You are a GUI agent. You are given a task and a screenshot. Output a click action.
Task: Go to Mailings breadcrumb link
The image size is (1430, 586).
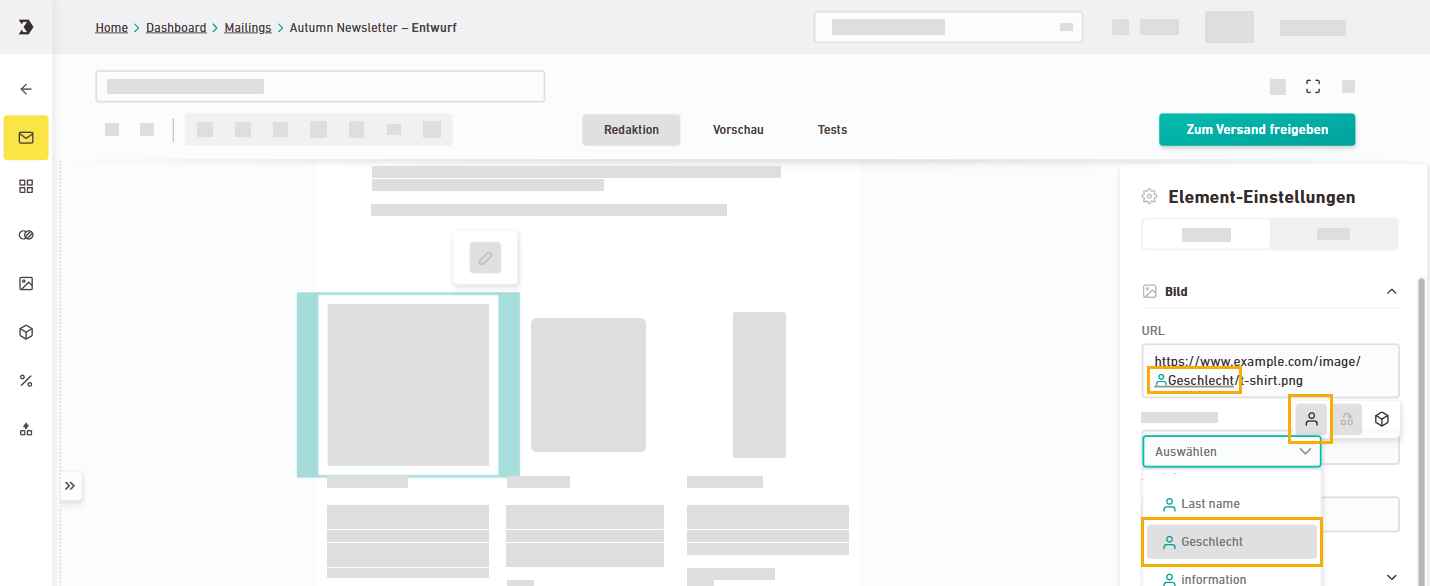coord(247,28)
